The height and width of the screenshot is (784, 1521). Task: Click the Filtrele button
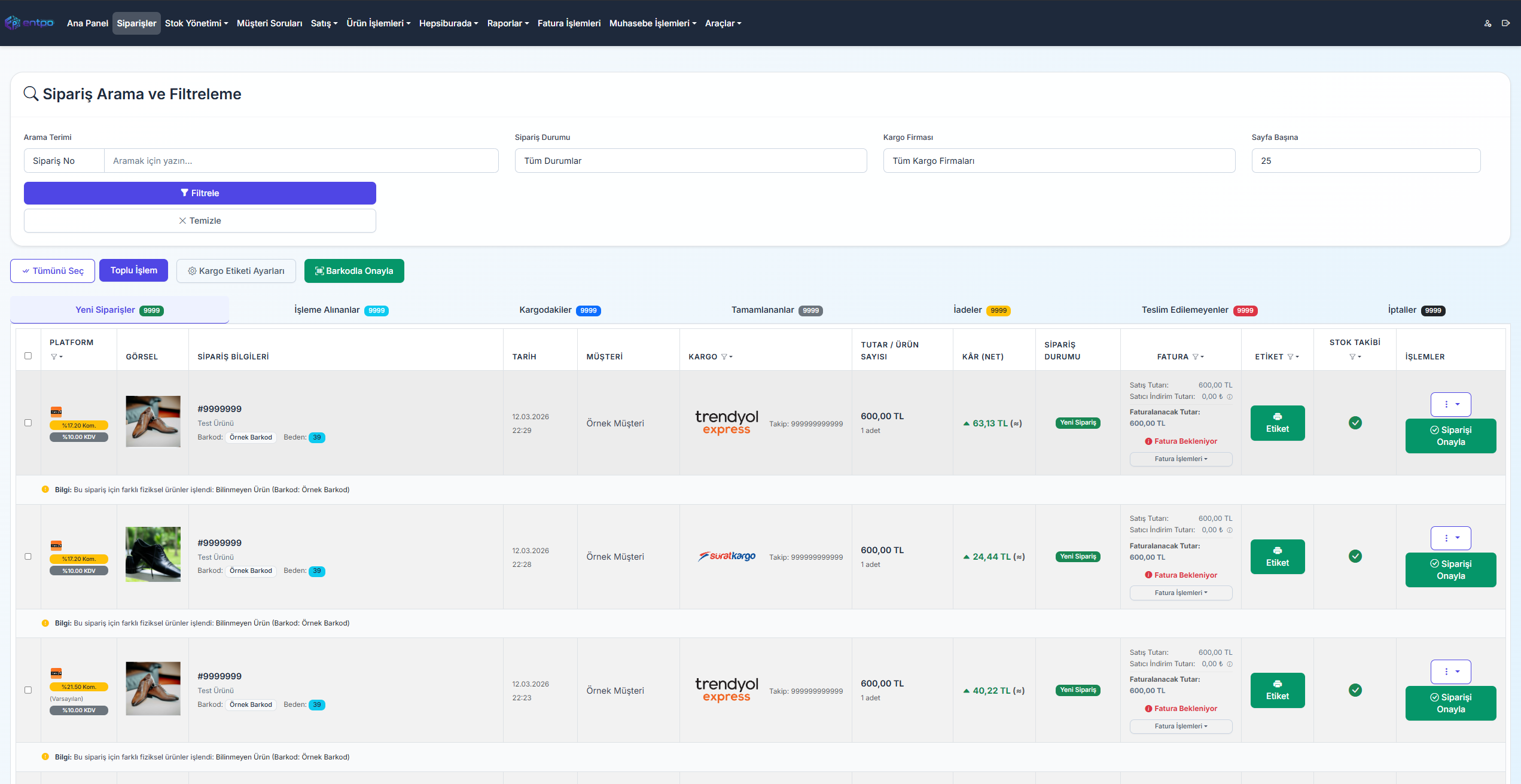[x=200, y=193]
